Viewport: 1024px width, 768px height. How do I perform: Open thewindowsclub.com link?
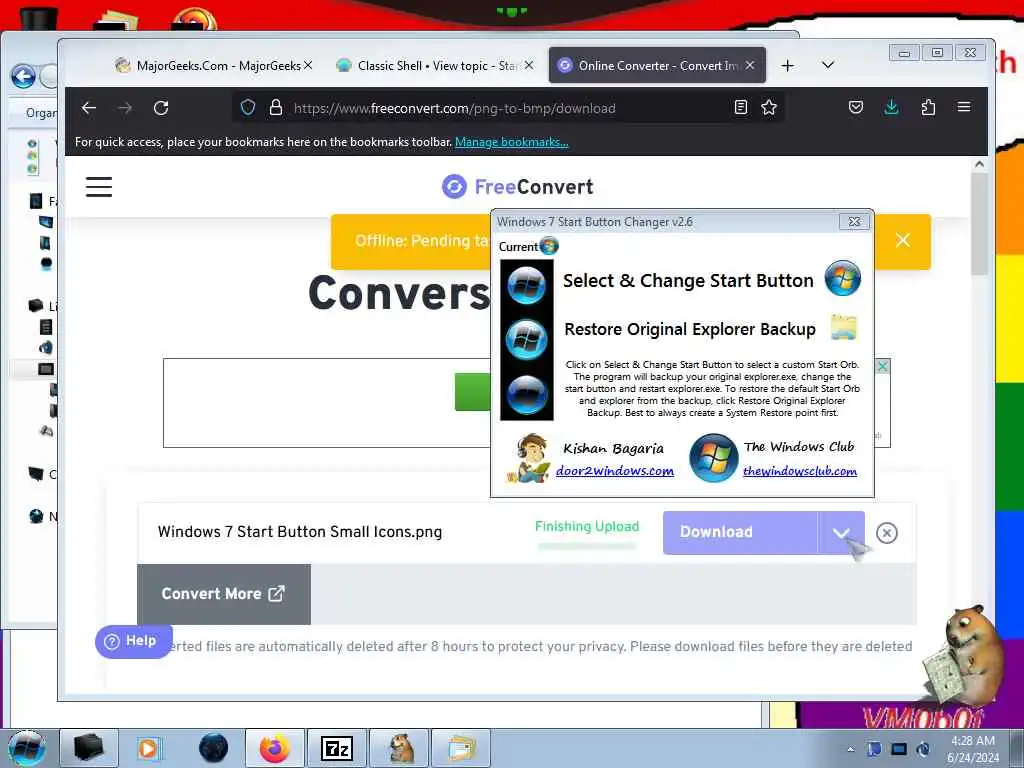(x=800, y=471)
